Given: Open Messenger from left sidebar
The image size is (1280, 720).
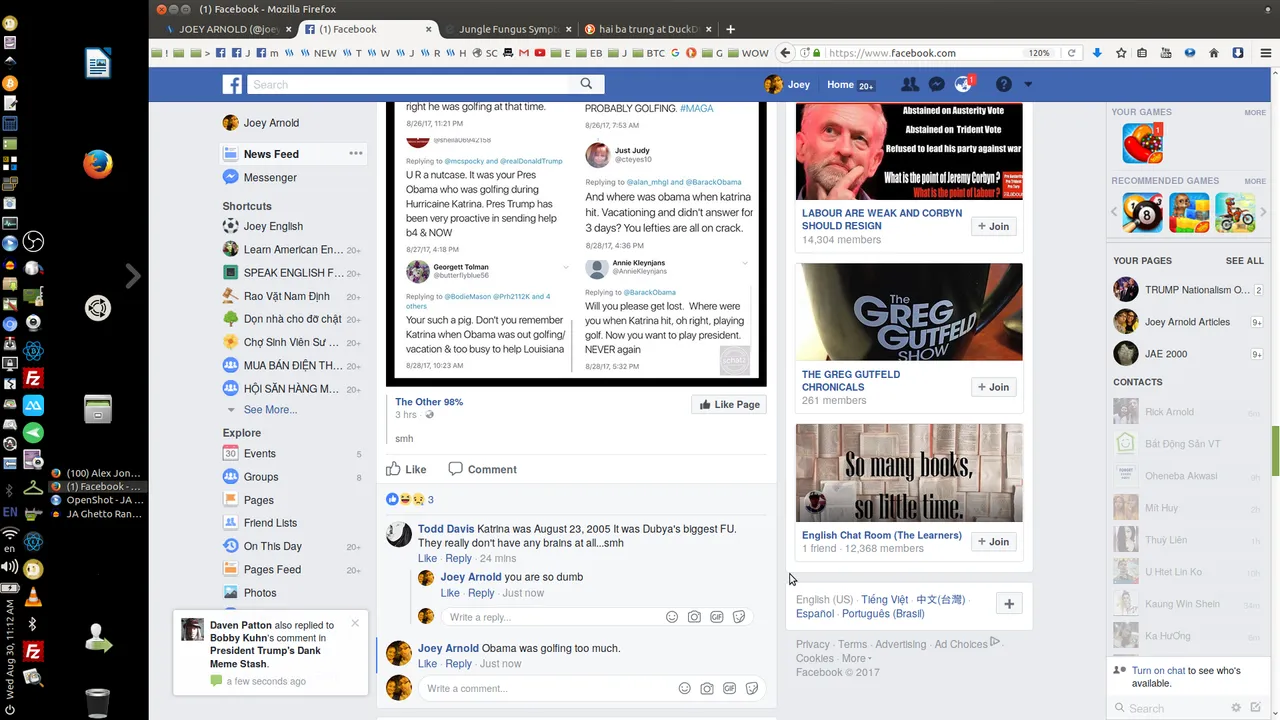Looking at the screenshot, I should tap(270, 177).
